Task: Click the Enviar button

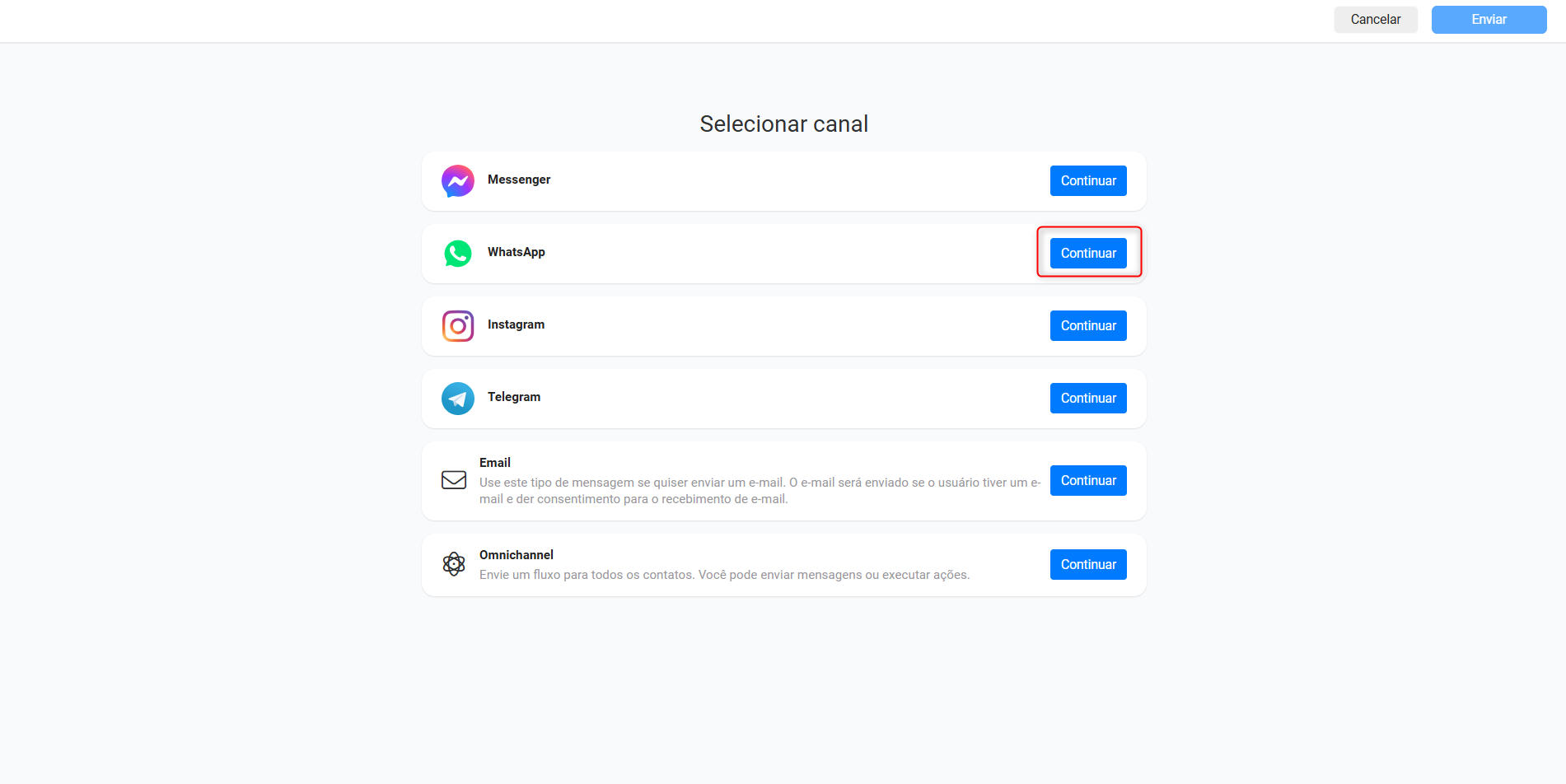Action: pyautogui.click(x=1489, y=20)
